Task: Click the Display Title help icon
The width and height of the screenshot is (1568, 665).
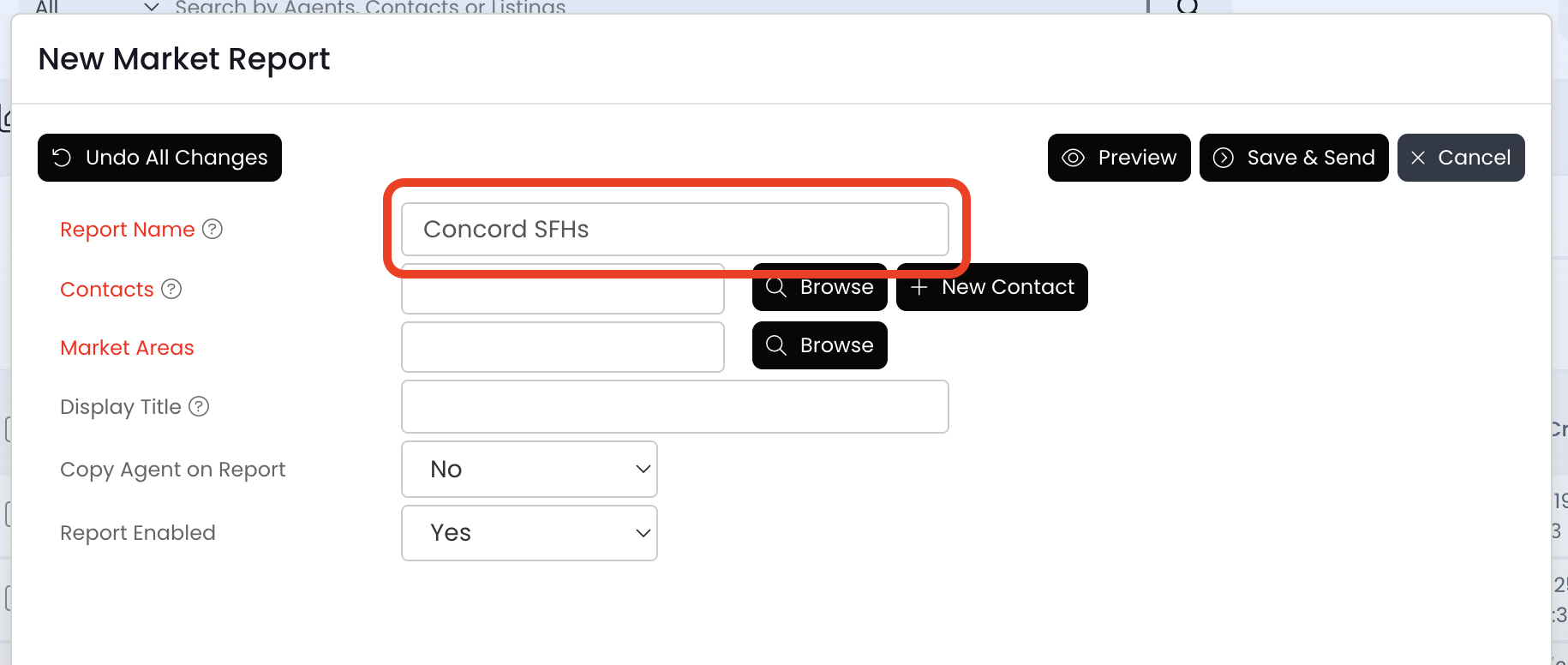Action: click(199, 406)
